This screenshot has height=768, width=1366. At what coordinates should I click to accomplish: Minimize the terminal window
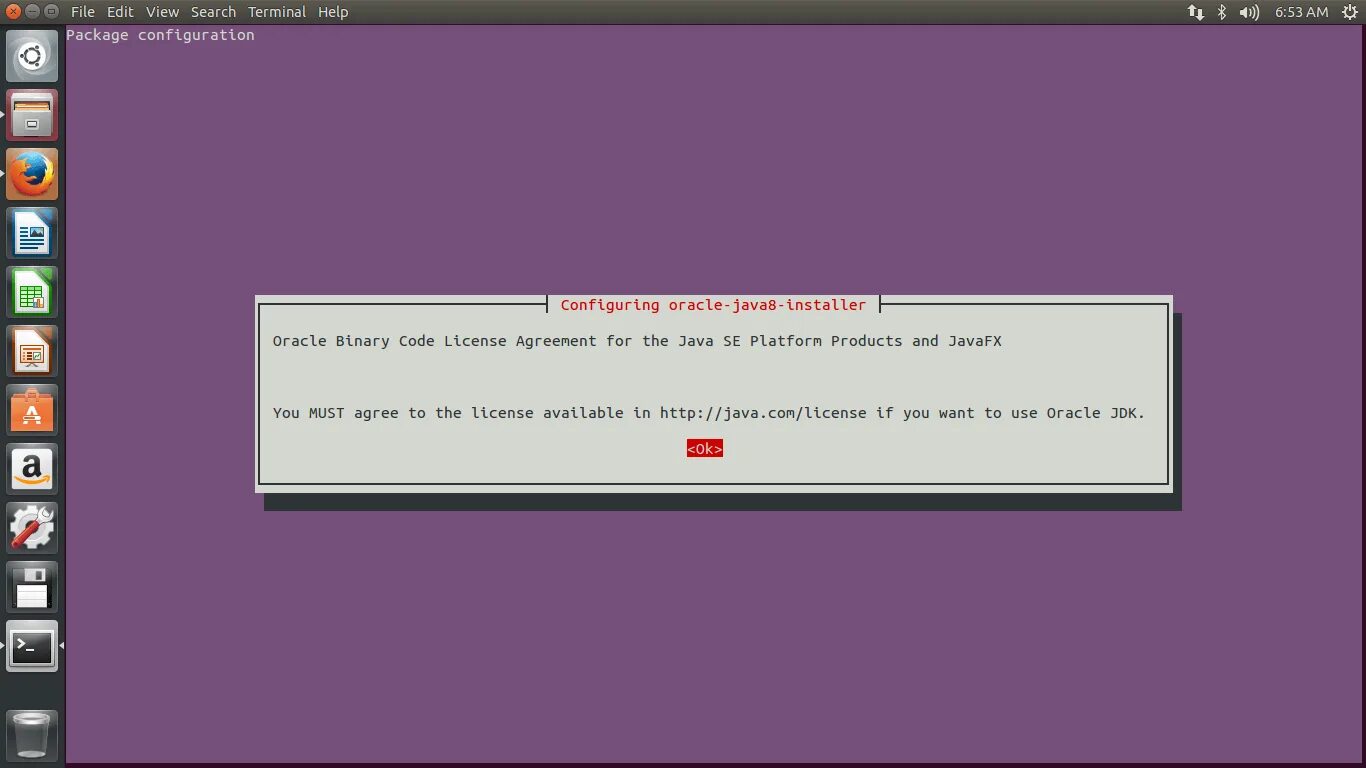point(32,11)
